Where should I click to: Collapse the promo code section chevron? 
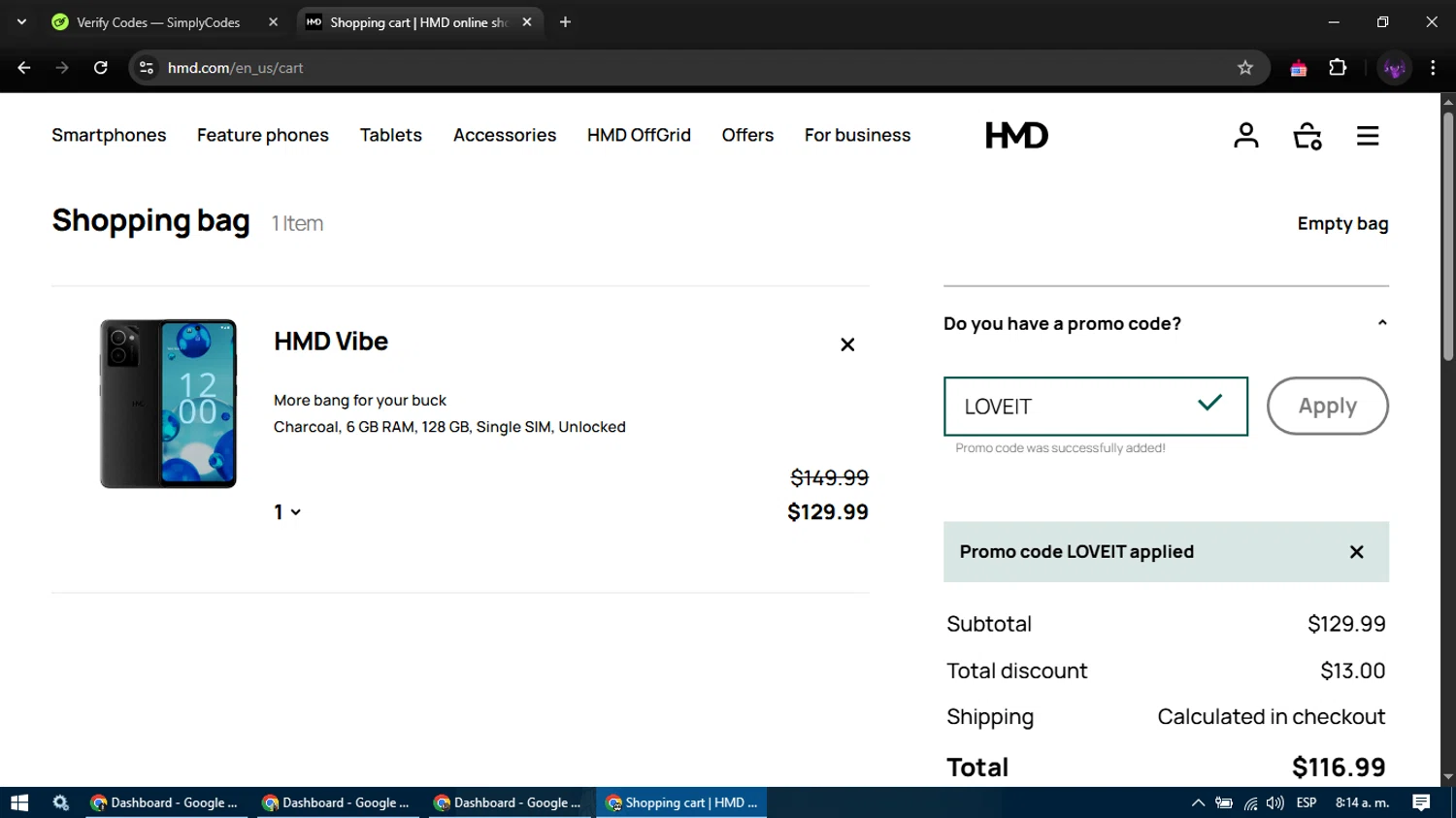pyautogui.click(x=1382, y=323)
